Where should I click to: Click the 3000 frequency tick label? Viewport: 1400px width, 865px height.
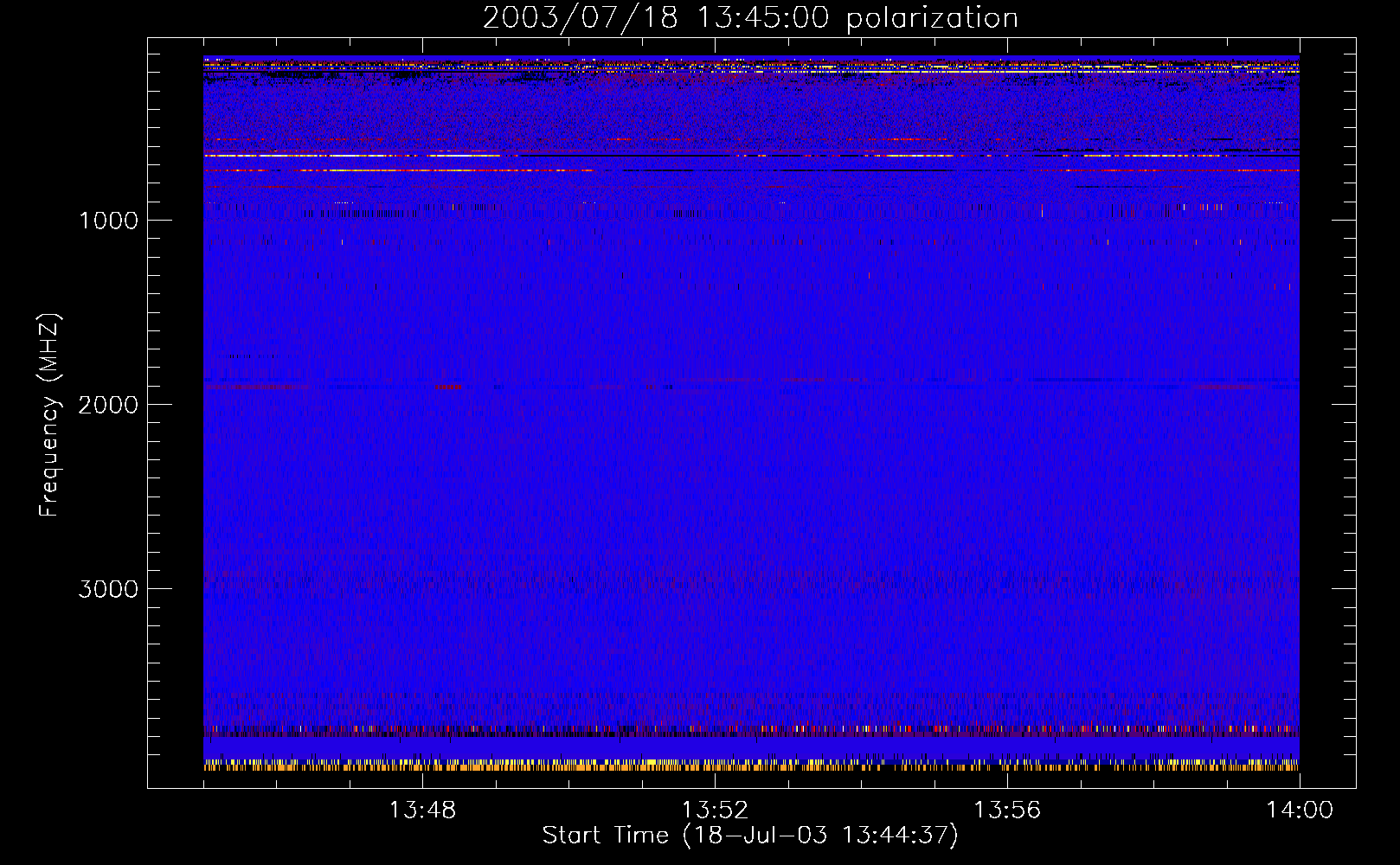pos(108,589)
